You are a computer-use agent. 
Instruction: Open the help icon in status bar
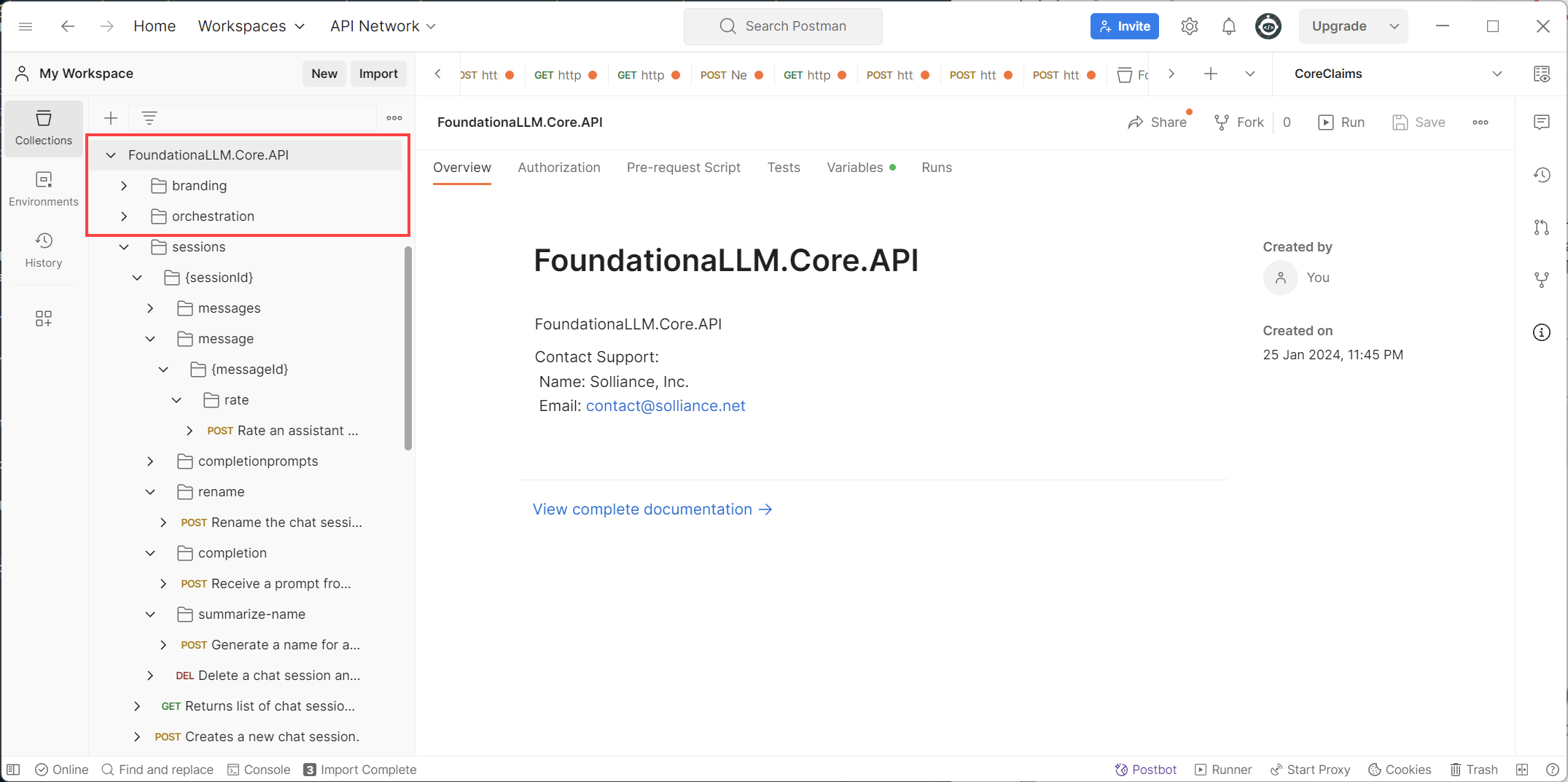tap(1552, 770)
